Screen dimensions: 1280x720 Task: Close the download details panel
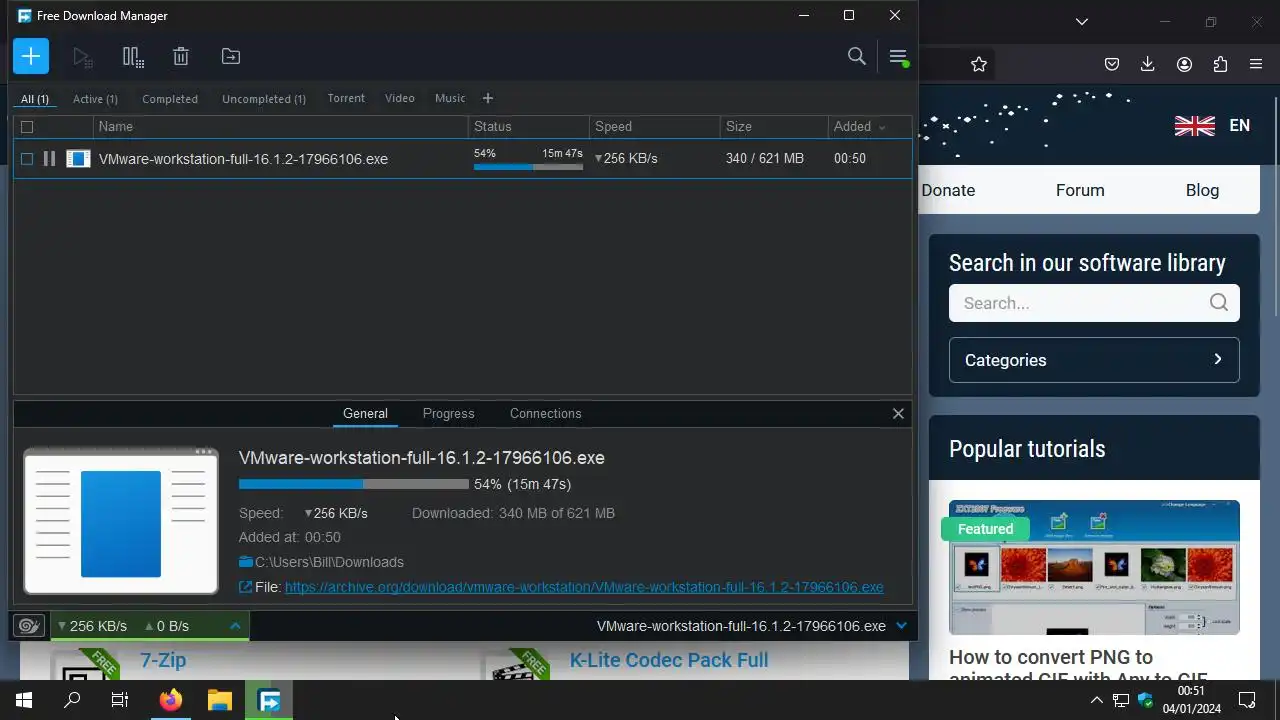coord(898,413)
